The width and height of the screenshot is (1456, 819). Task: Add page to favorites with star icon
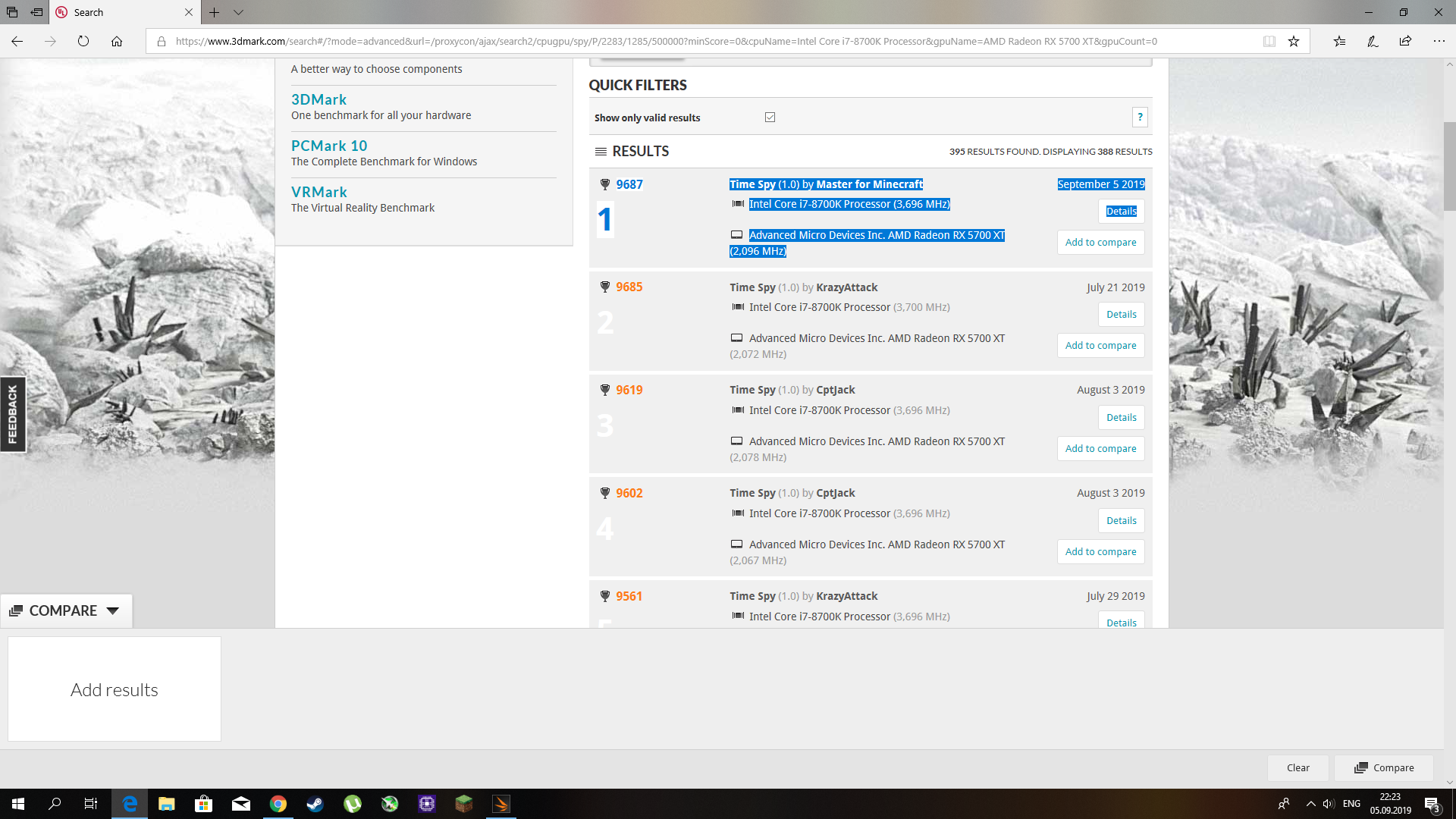click(1294, 42)
